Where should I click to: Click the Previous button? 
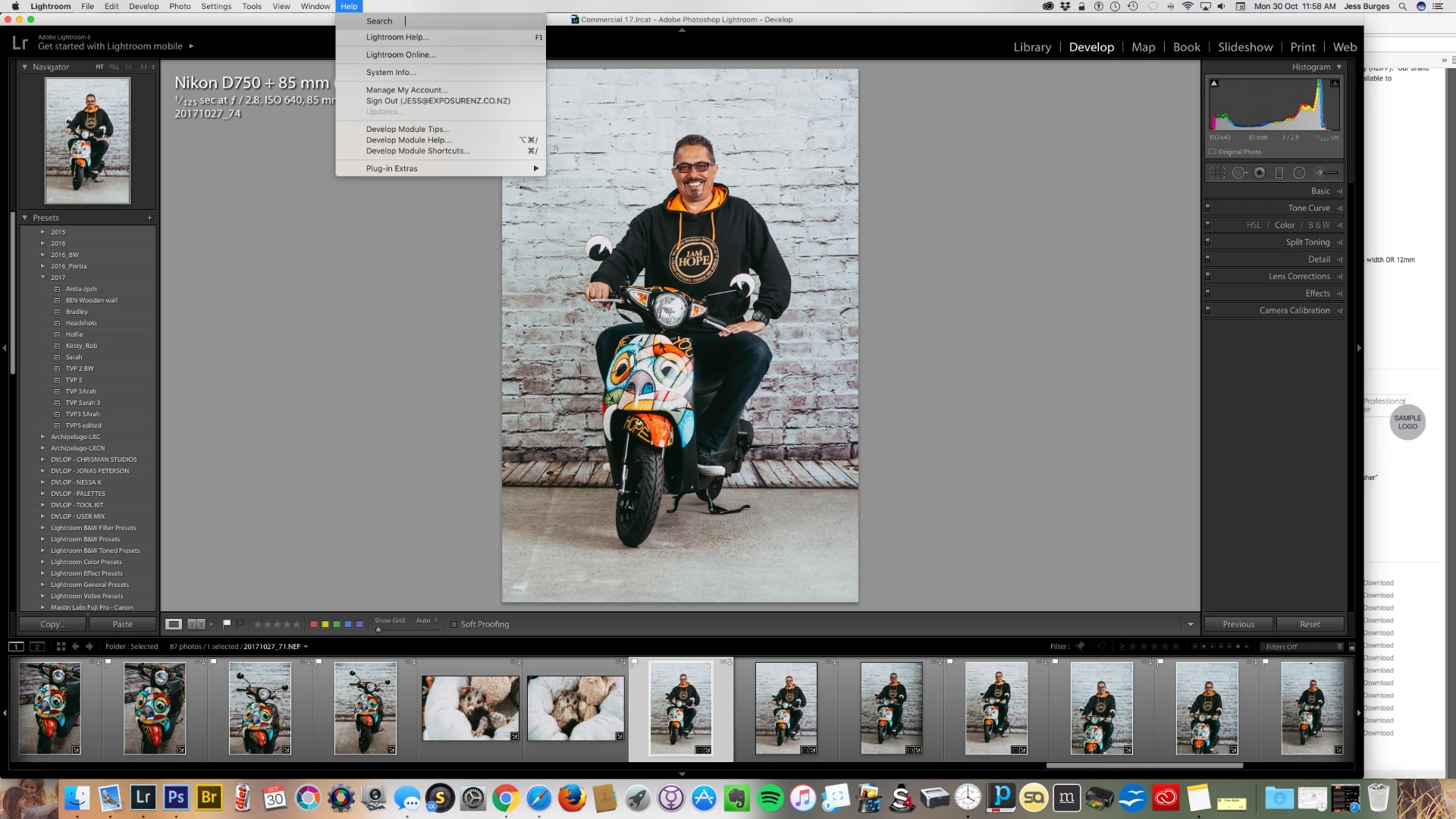tap(1238, 624)
